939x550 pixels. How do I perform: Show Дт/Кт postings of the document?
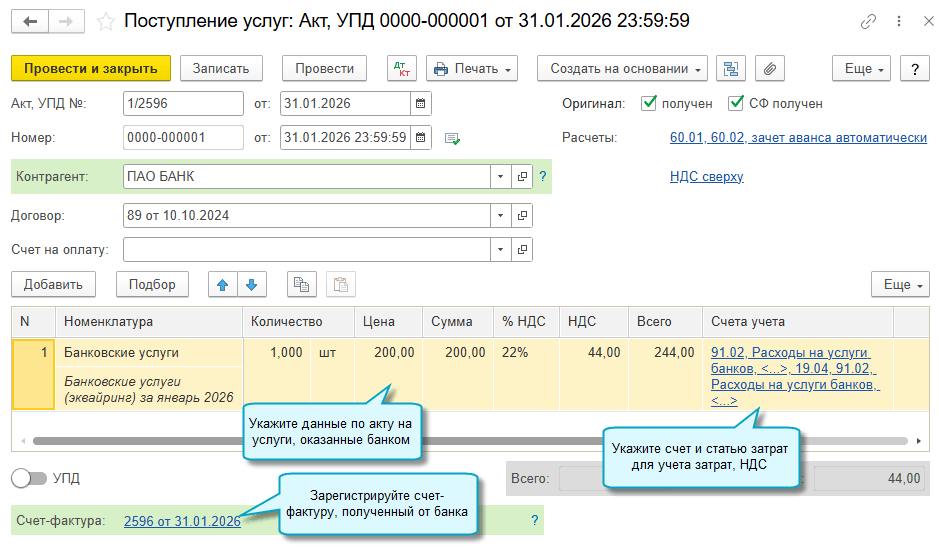click(402, 68)
